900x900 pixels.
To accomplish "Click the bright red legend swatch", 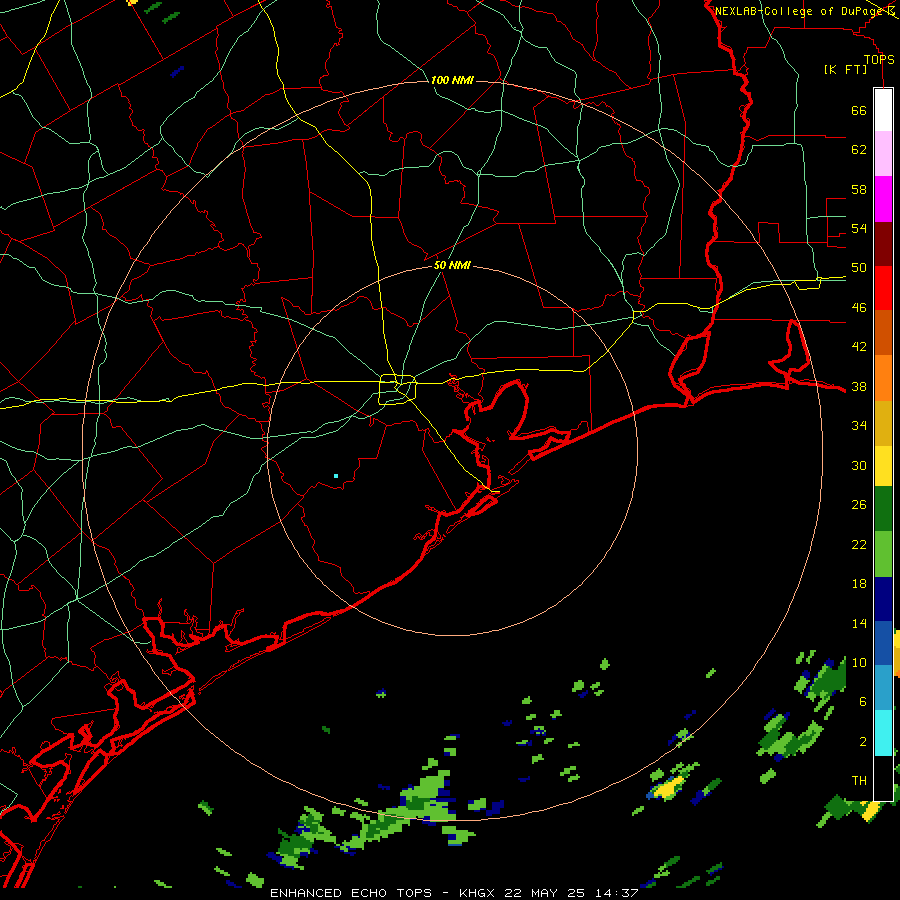I will (883, 288).
